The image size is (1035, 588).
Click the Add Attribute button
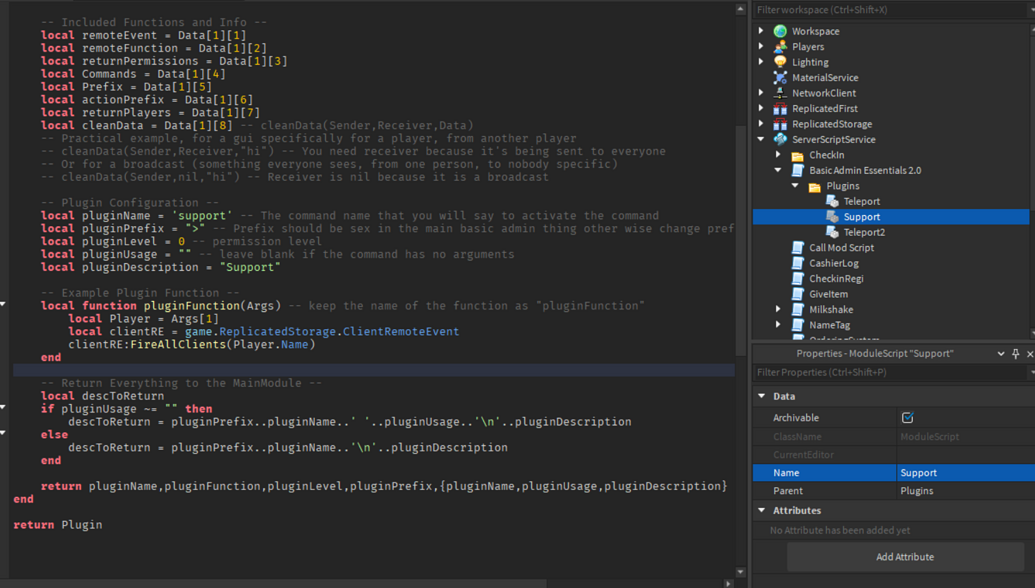point(905,557)
